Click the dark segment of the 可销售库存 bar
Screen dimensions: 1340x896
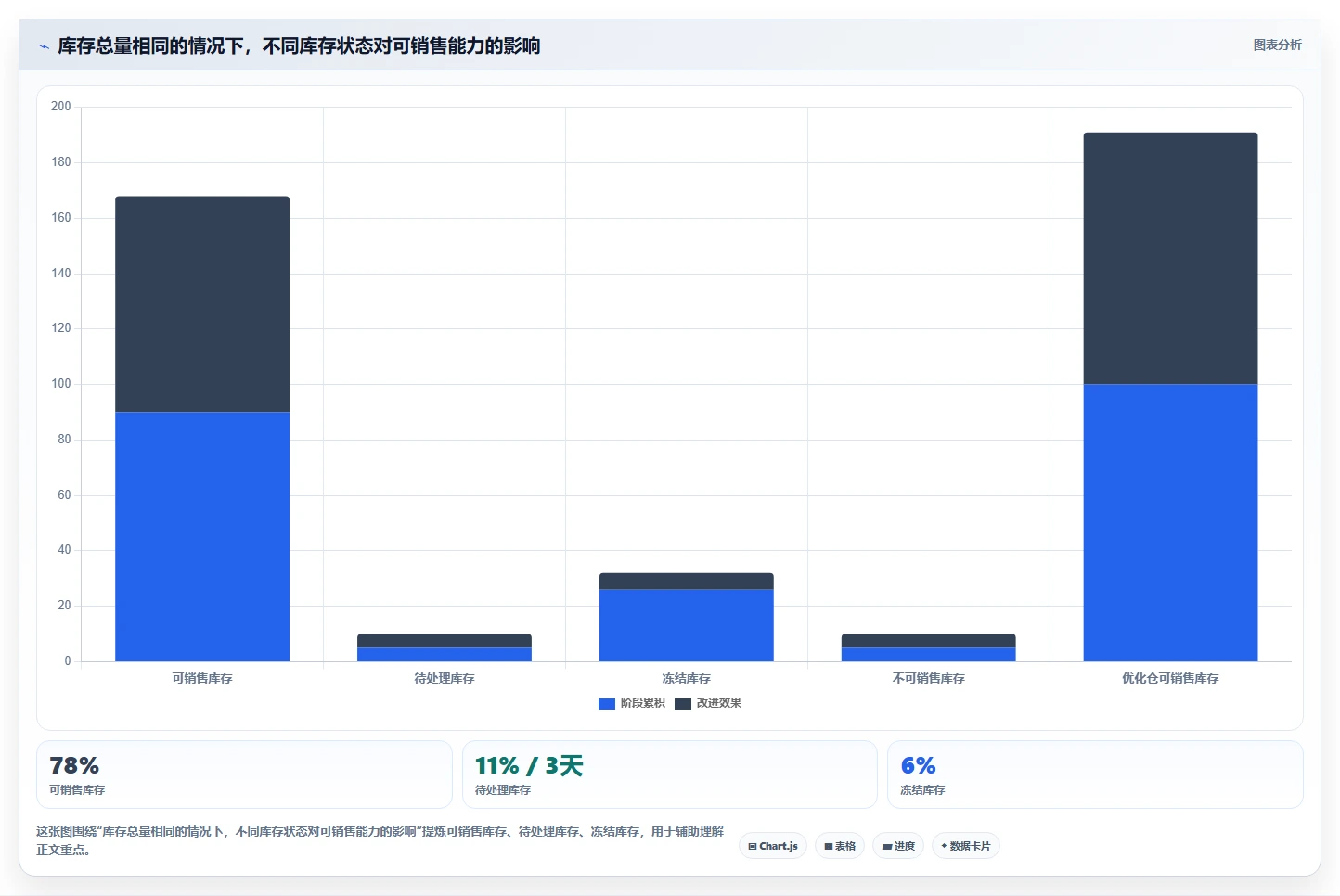click(202, 304)
